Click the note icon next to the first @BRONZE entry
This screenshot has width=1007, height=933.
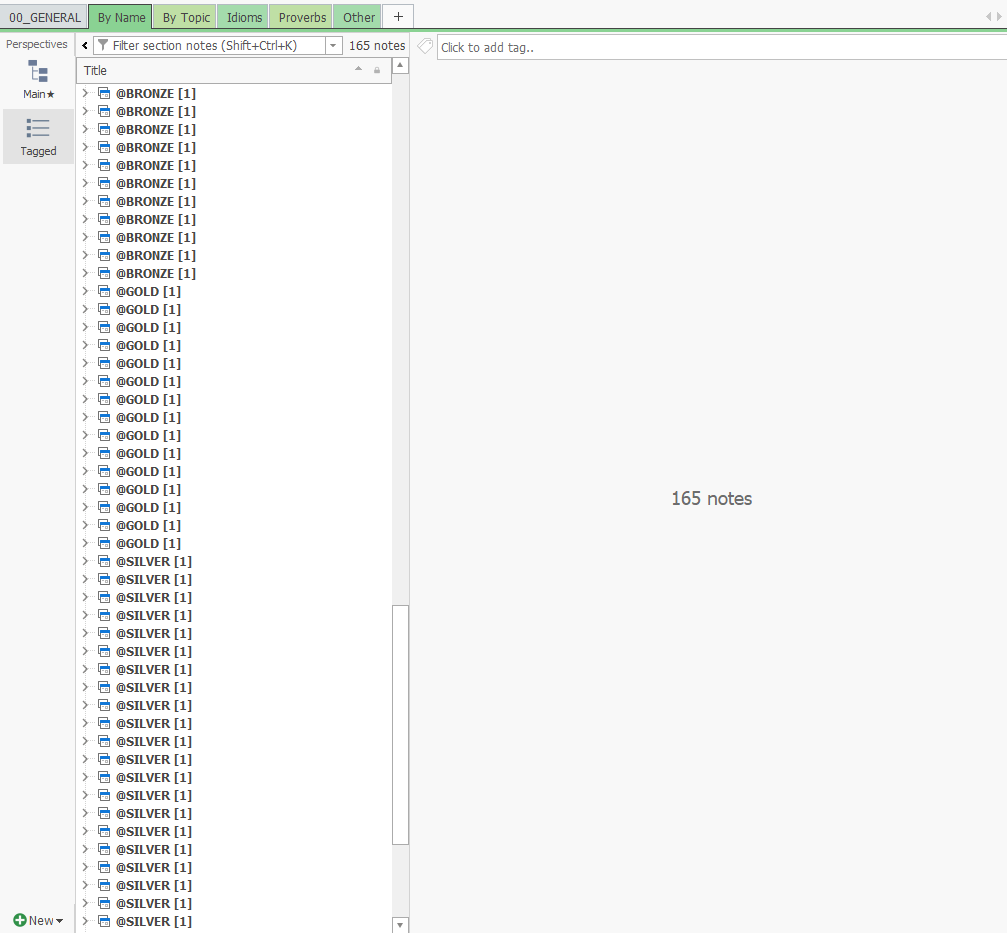pos(104,92)
